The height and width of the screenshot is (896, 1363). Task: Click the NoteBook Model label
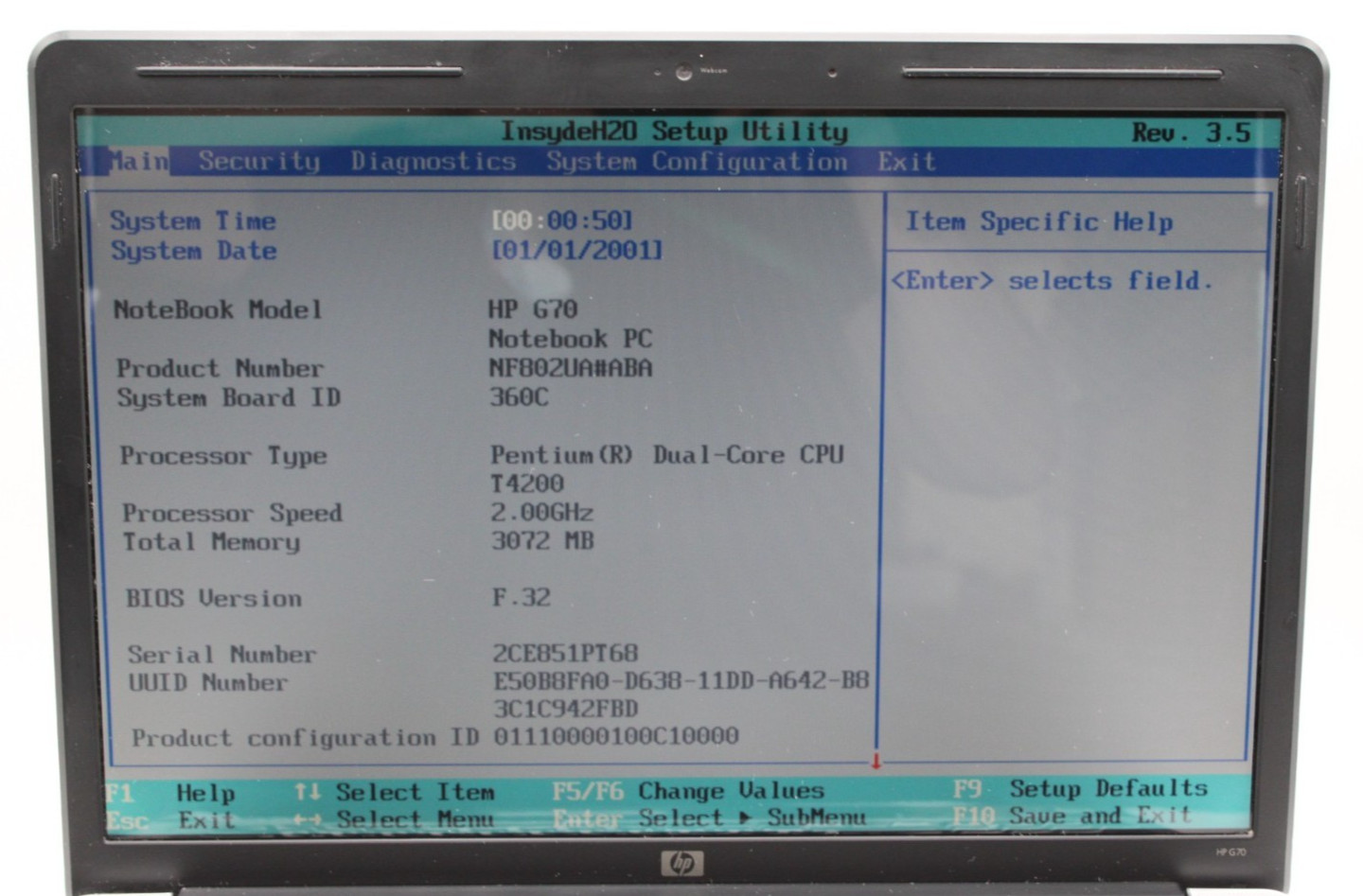(218, 309)
